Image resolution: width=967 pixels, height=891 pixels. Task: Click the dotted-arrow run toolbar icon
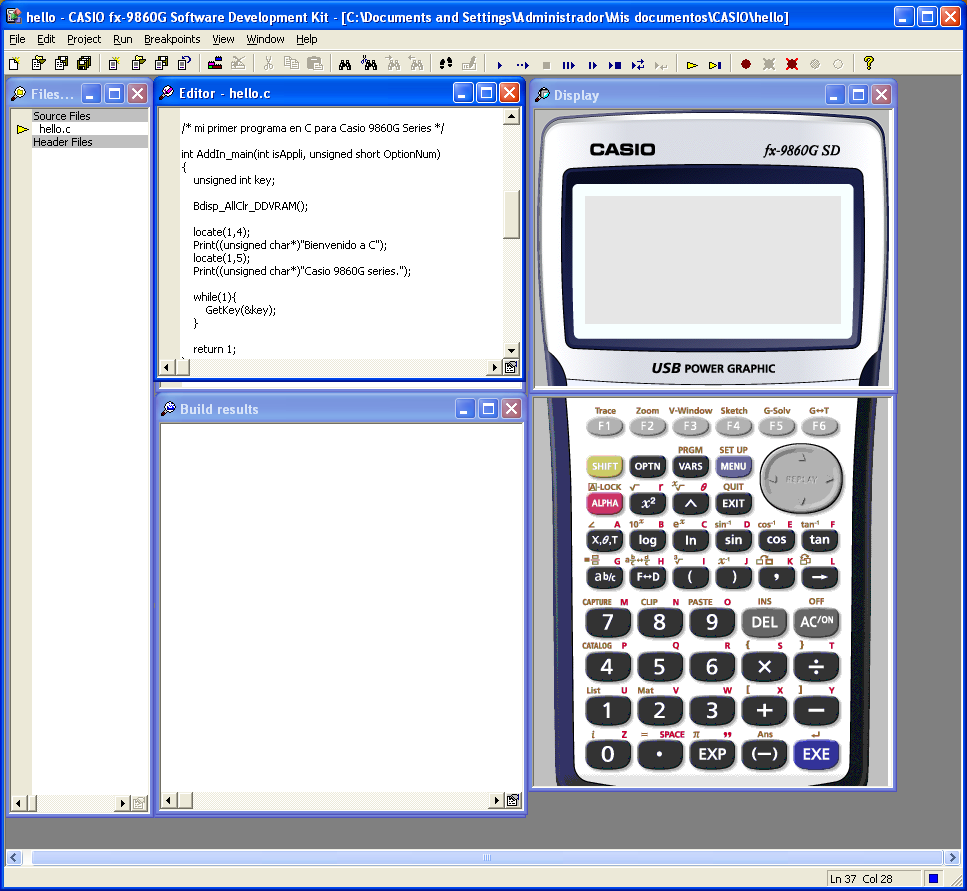523,65
